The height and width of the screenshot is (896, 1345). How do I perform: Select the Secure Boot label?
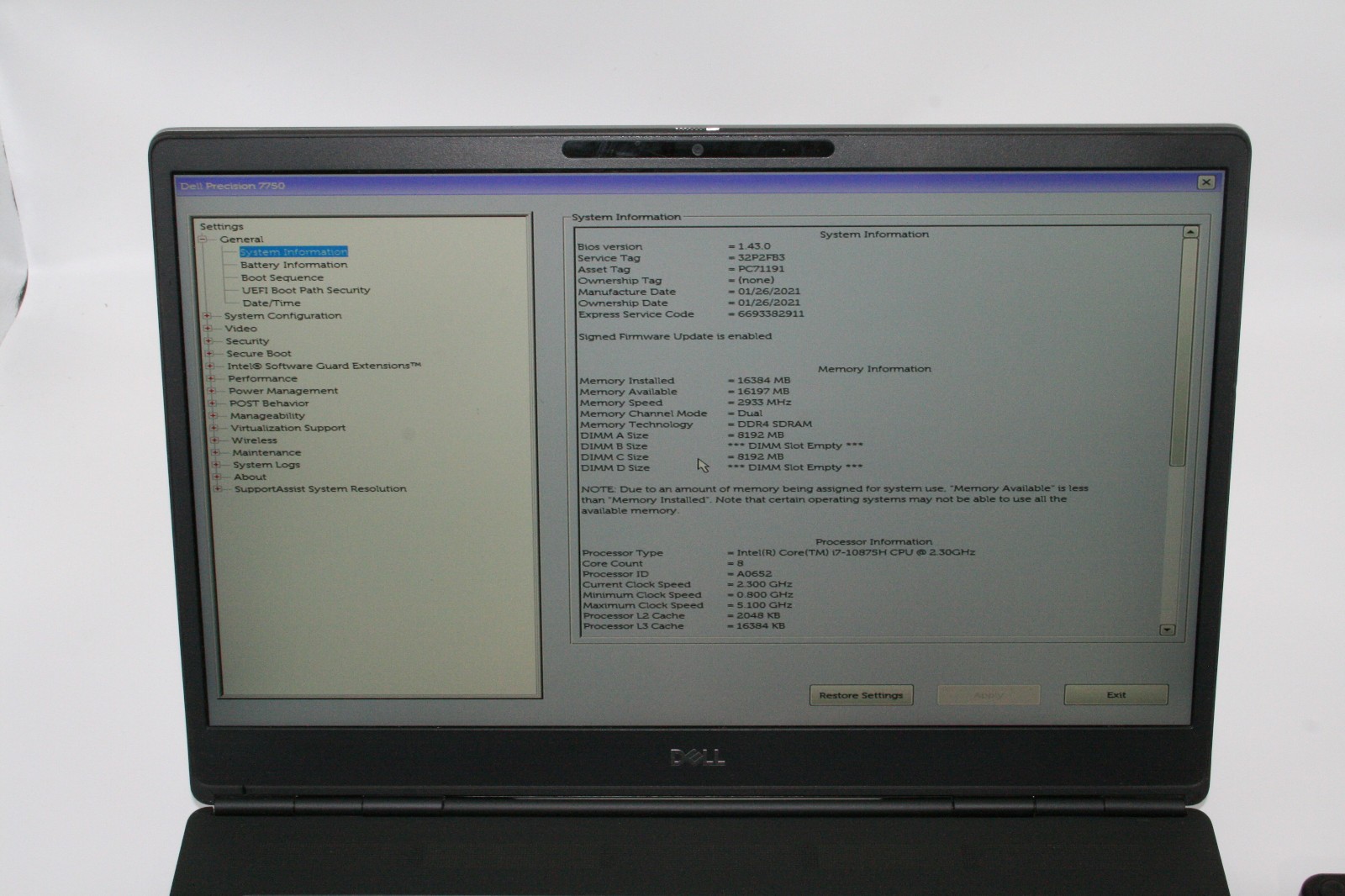tap(259, 354)
